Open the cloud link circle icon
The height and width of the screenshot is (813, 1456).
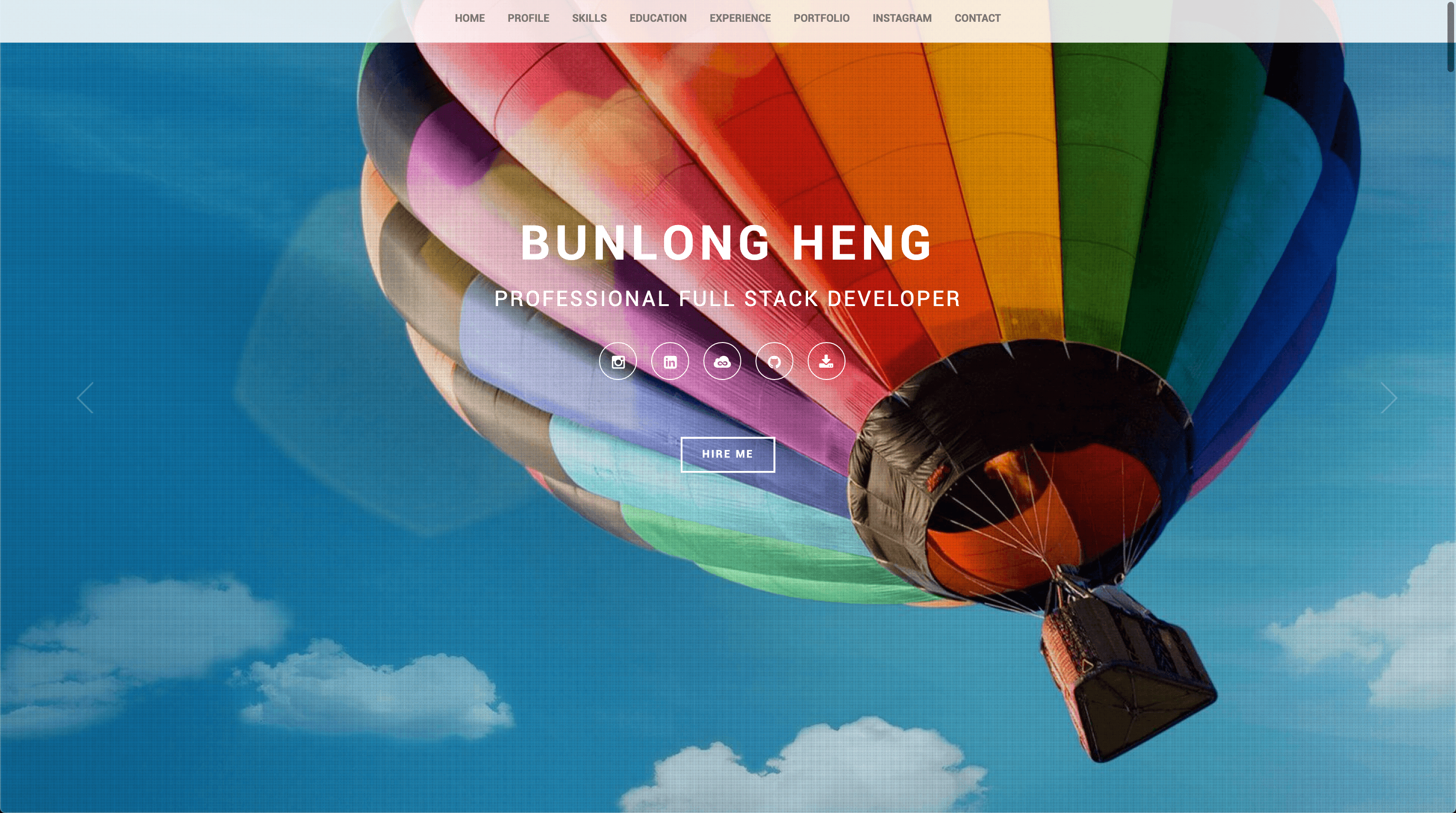click(722, 361)
